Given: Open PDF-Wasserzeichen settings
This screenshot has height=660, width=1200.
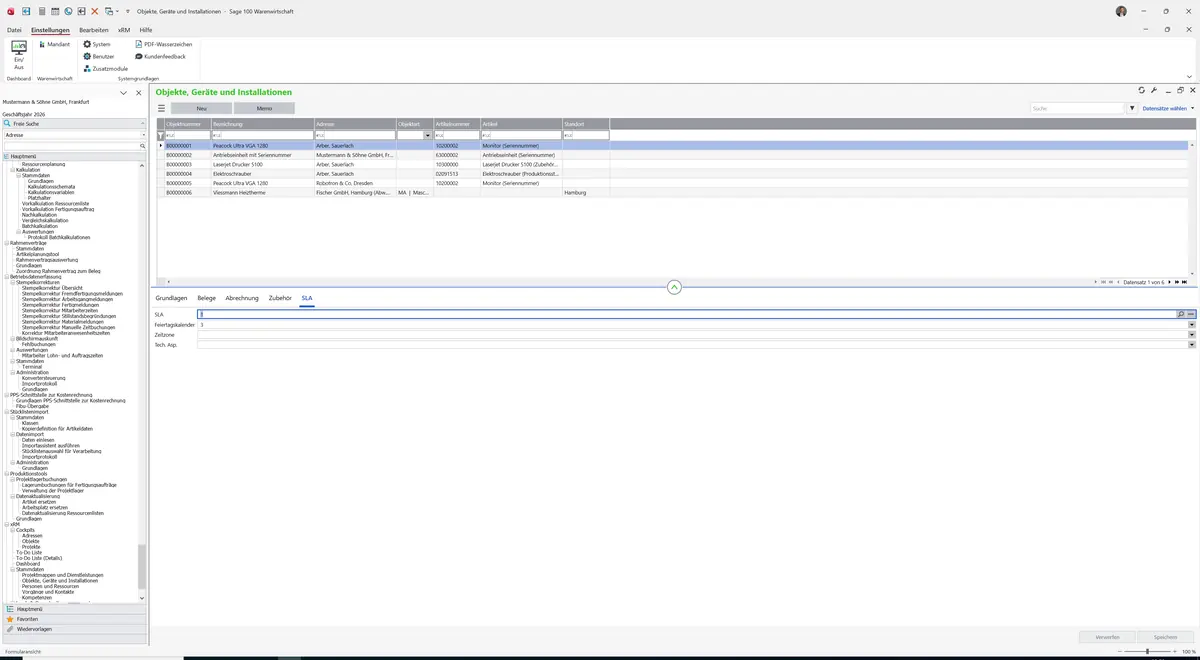Looking at the screenshot, I should click(164, 44).
